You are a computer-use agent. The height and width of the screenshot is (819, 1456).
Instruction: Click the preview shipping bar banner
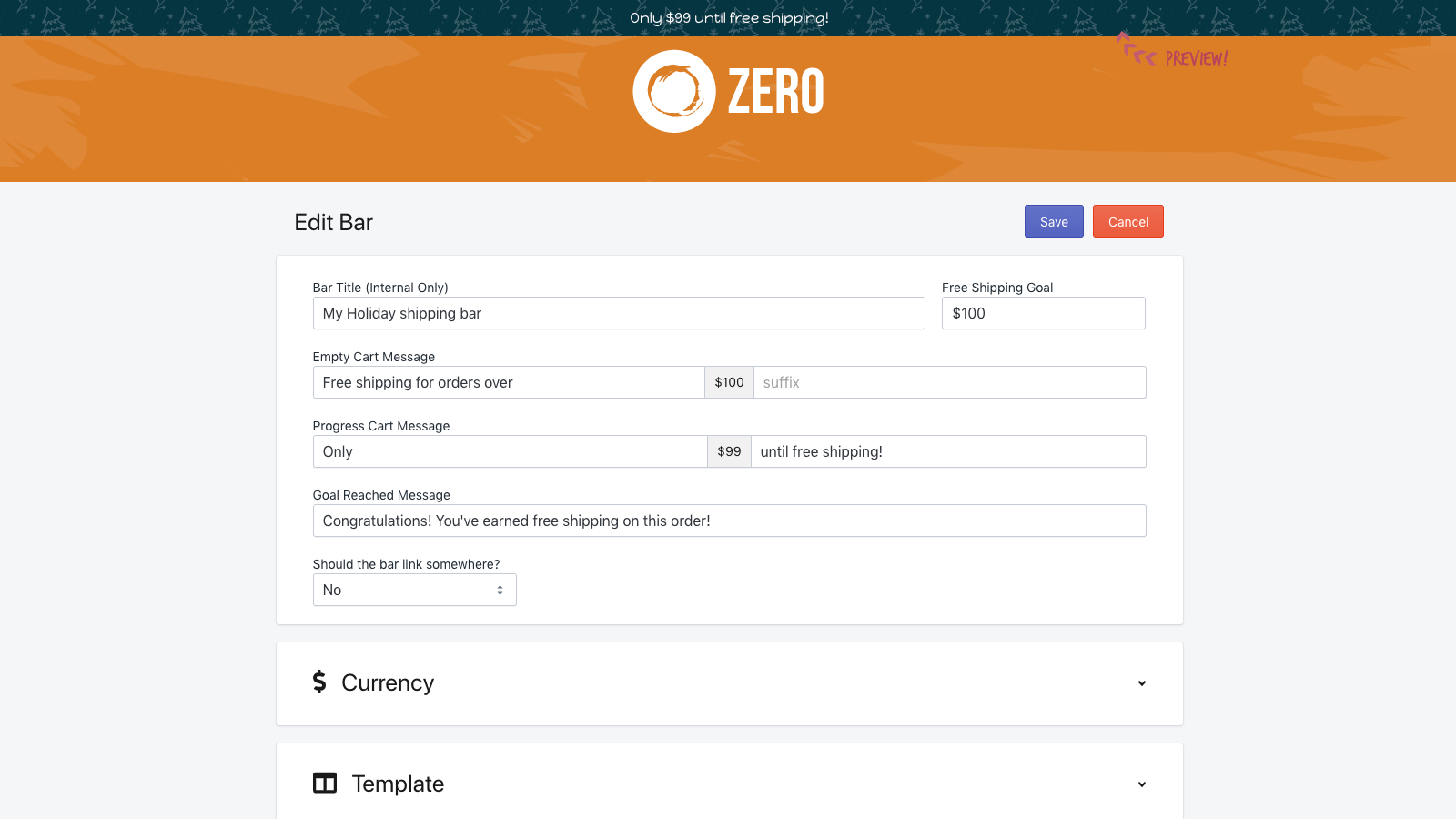click(728, 18)
